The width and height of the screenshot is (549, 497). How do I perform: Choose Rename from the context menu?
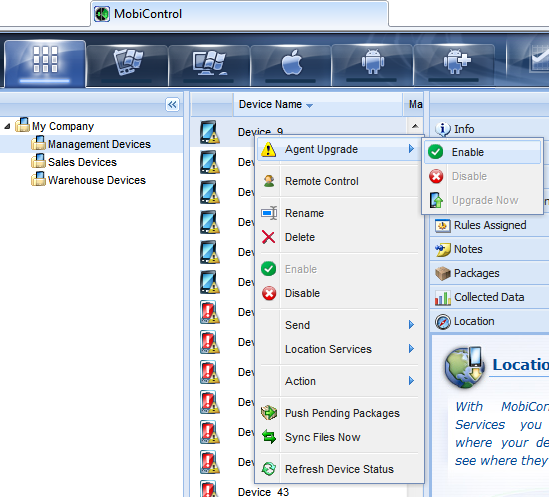pos(339,213)
